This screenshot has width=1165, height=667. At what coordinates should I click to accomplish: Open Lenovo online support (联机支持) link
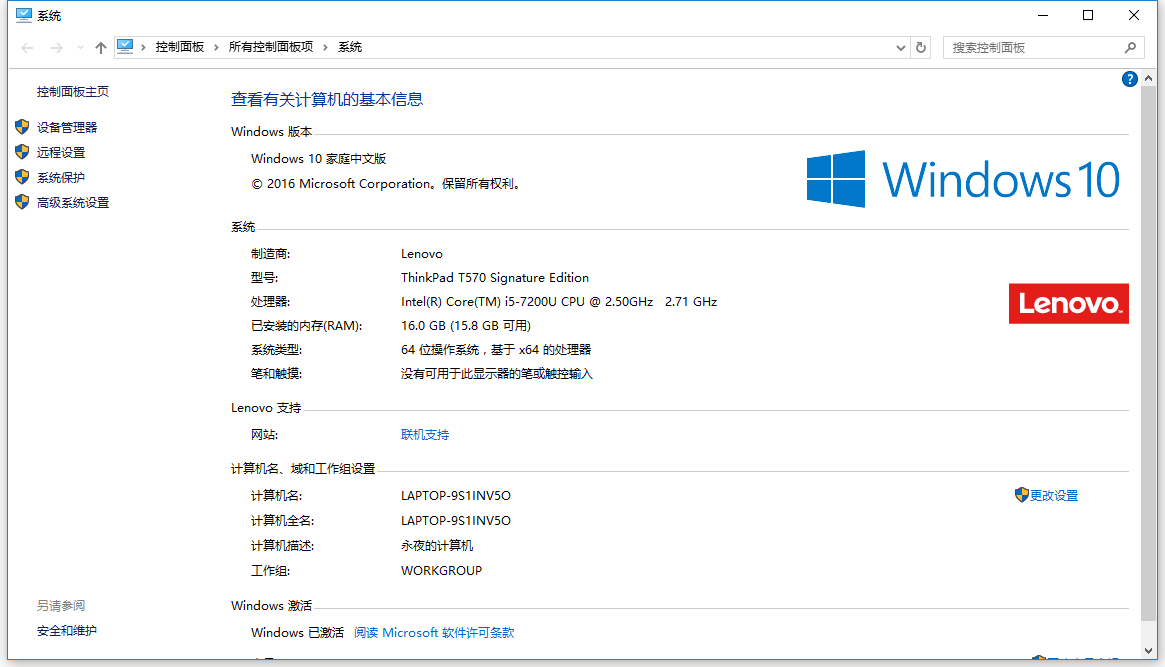pyautogui.click(x=425, y=435)
